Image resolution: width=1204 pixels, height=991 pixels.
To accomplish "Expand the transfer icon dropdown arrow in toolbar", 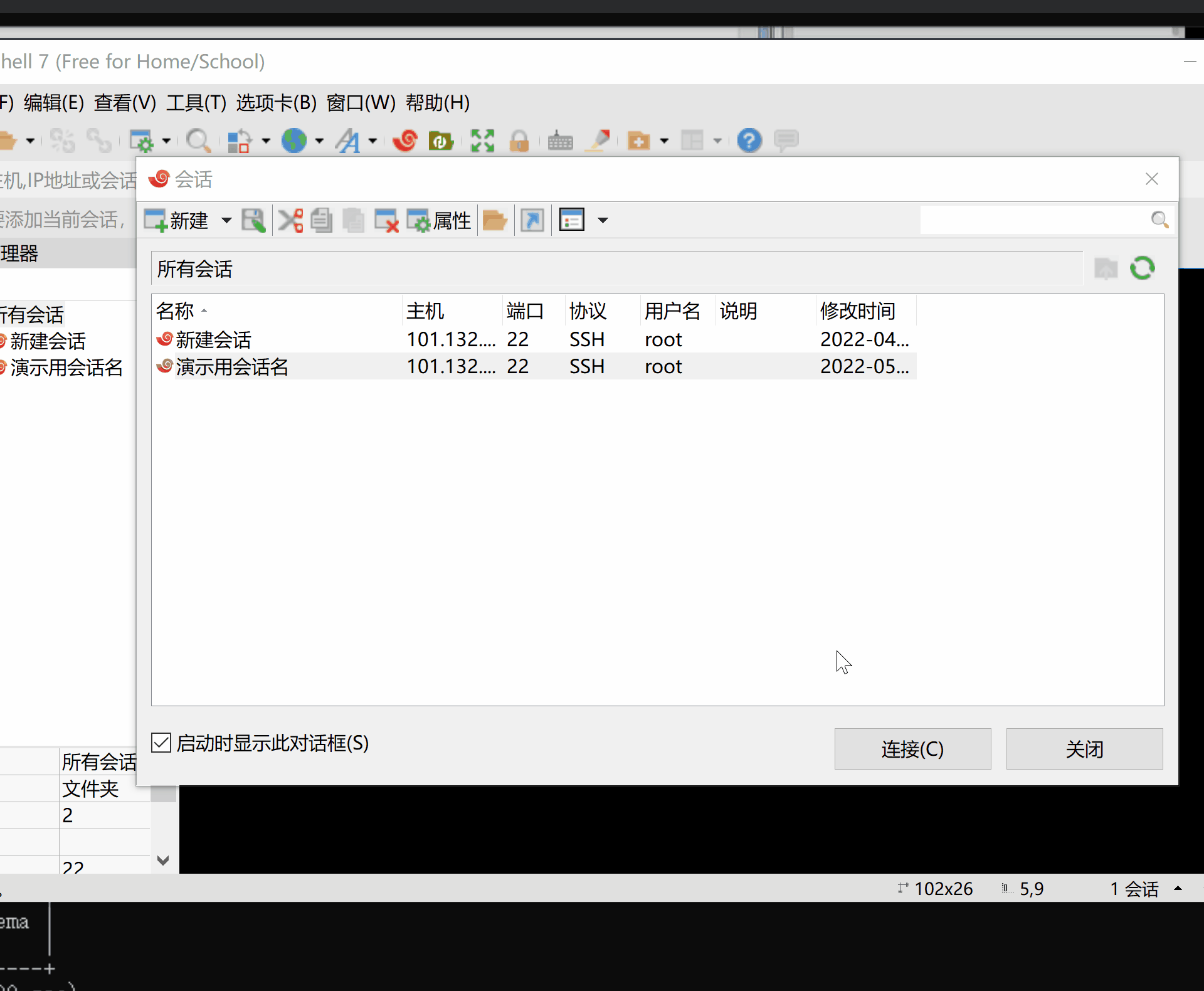I will click(266, 140).
